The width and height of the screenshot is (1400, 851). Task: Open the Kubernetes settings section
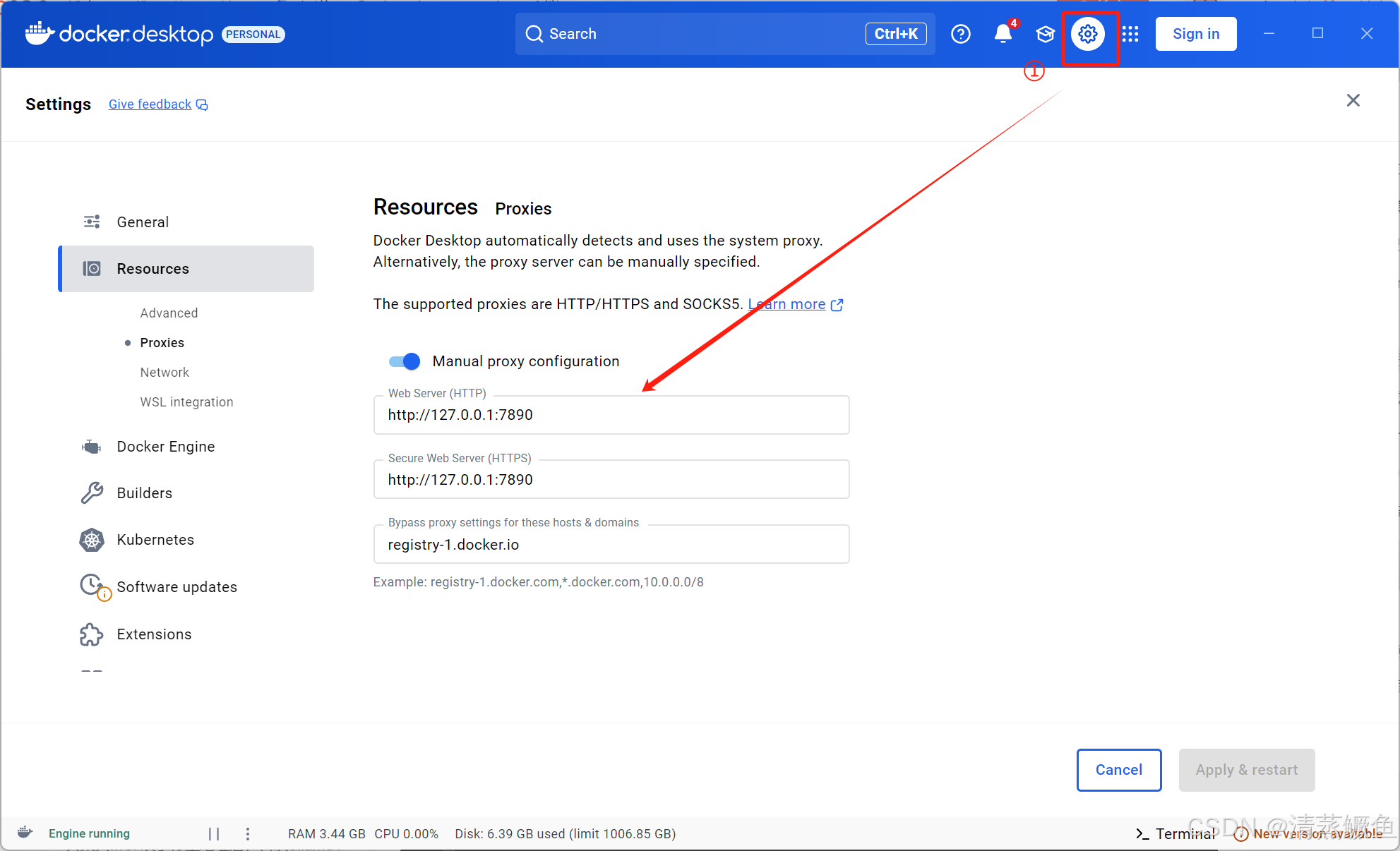155,540
